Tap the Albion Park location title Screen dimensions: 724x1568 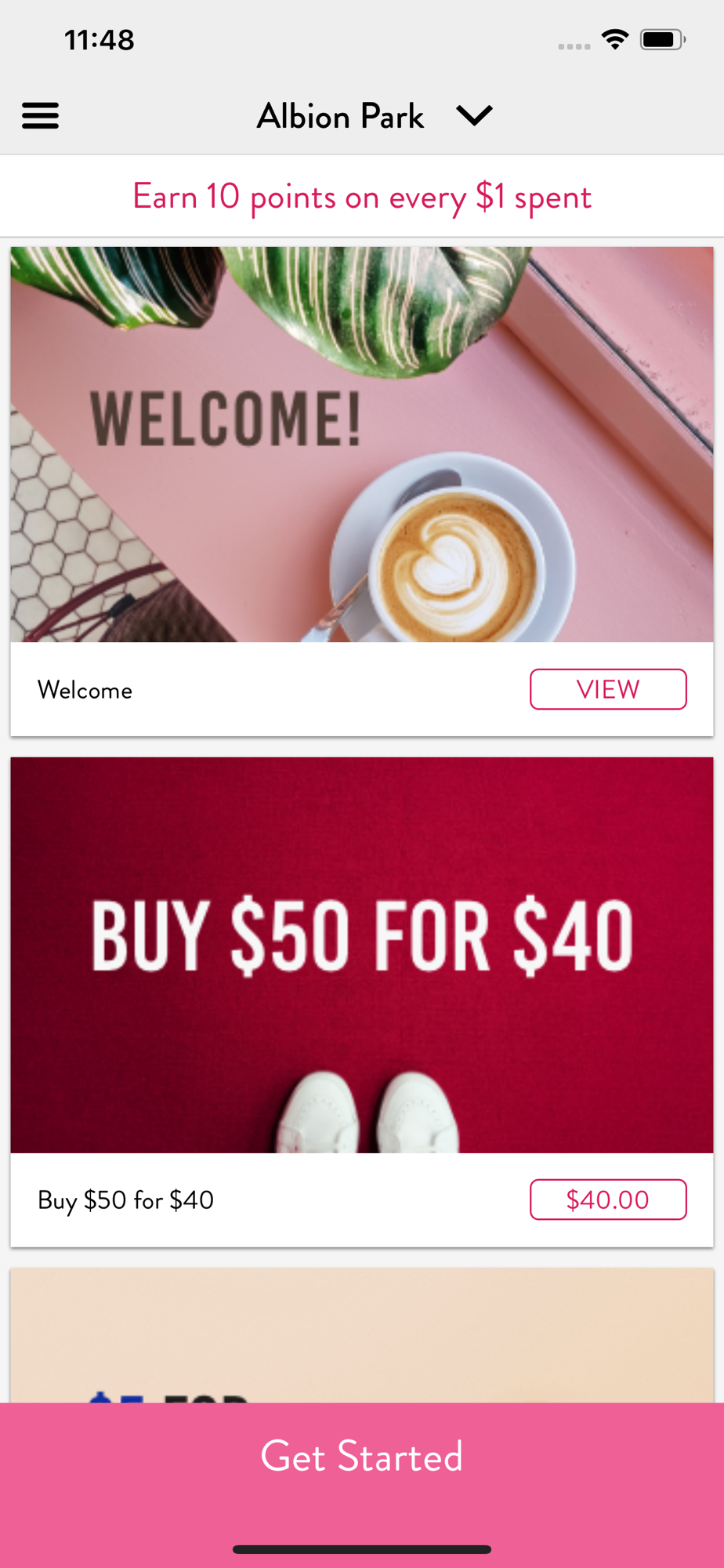[341, 116]
